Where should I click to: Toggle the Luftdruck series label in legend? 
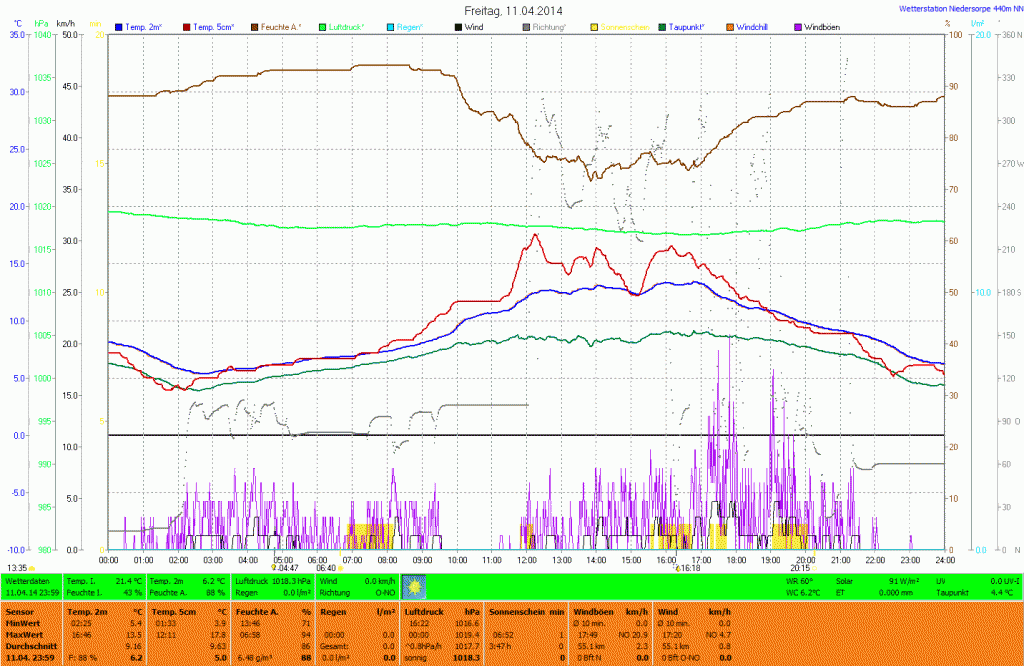[x=347, y=26]
